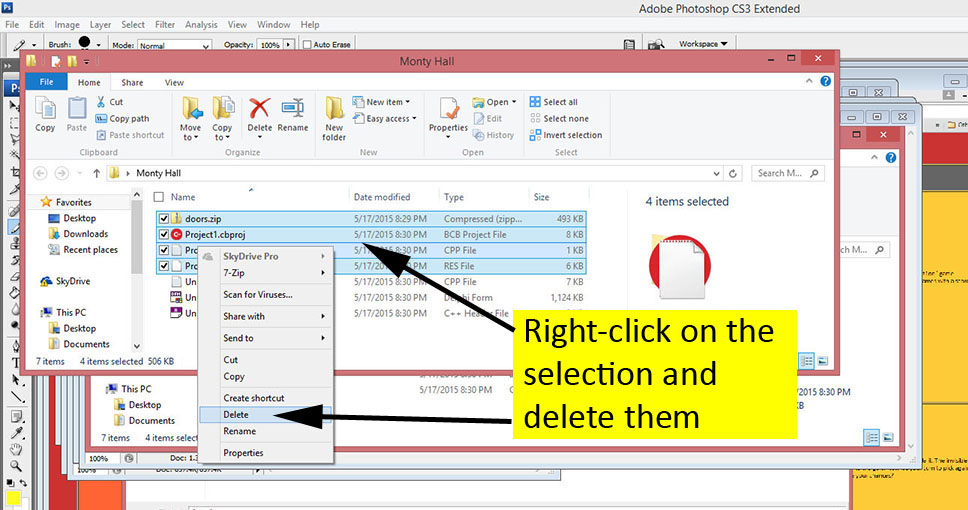This screenshot has width=968, height=510.
Task: Open Downloads in Favorites navigation pane
Action: point(78,234)
